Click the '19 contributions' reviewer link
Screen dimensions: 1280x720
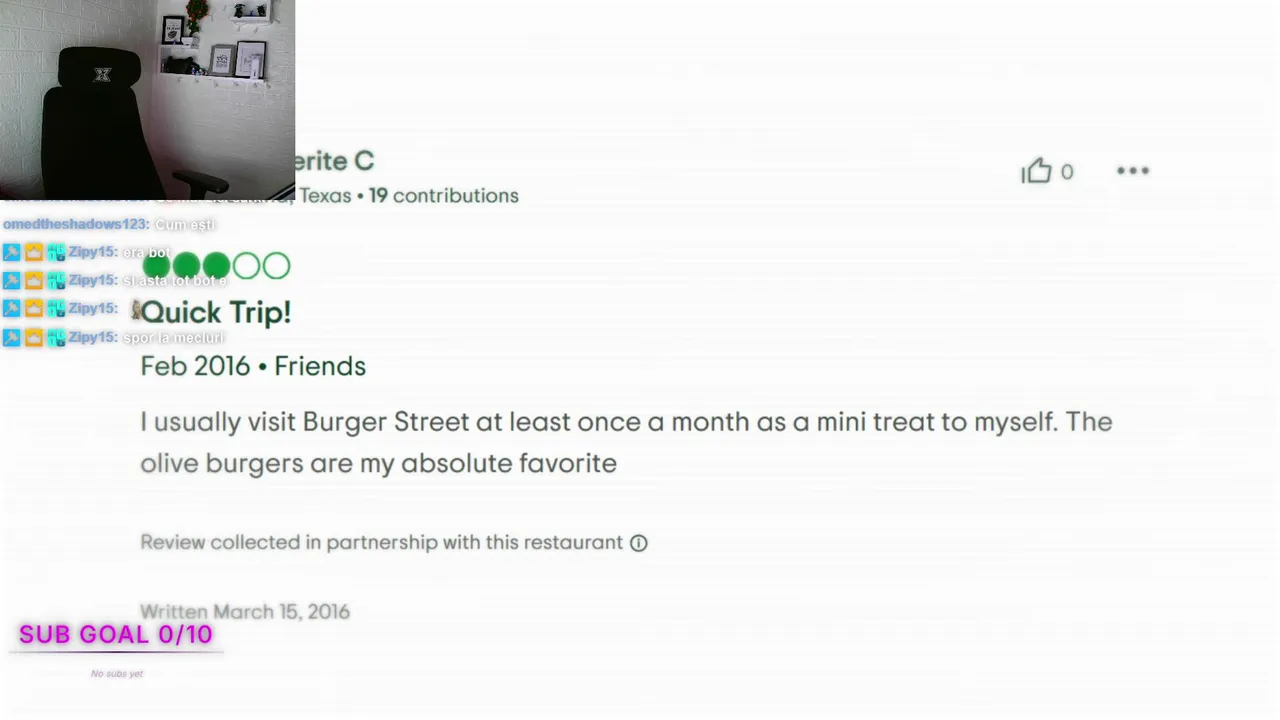443,196
